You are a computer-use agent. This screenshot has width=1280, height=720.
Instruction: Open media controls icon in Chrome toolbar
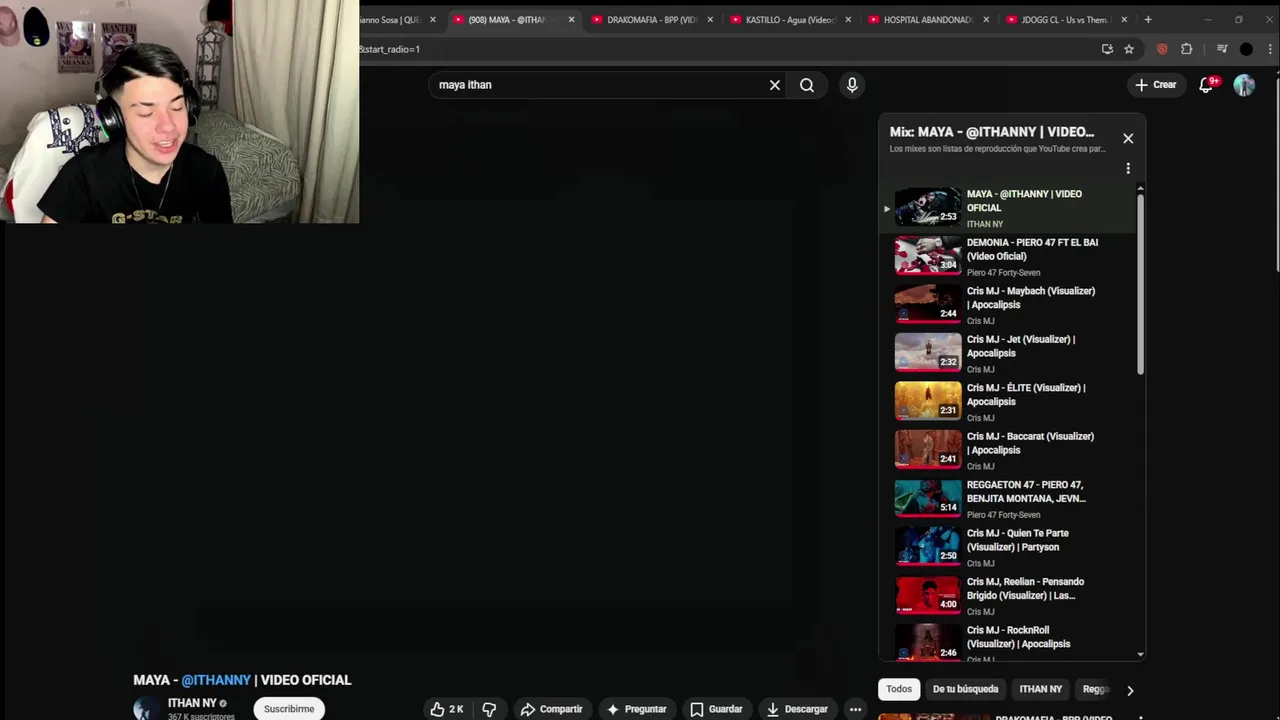tap(1222, 49)
